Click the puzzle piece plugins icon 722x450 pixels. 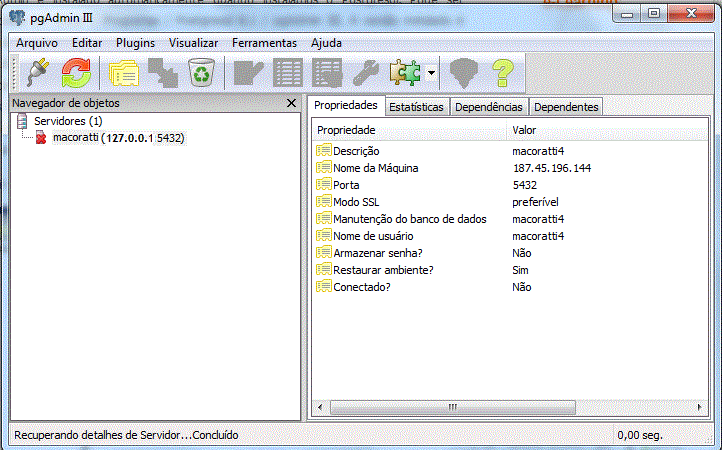(x=405, y=72)
